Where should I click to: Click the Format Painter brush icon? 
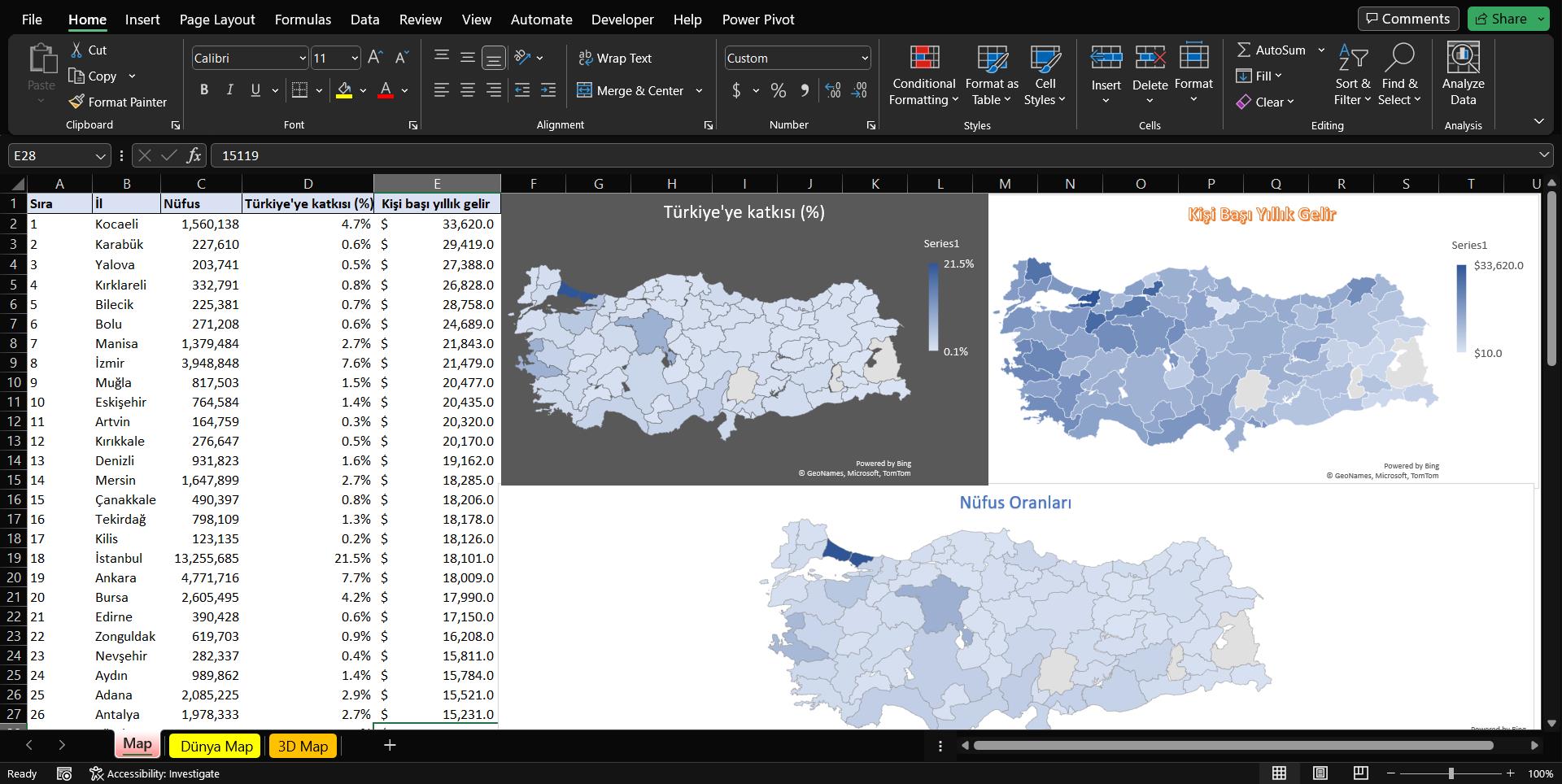click(76, 102)
